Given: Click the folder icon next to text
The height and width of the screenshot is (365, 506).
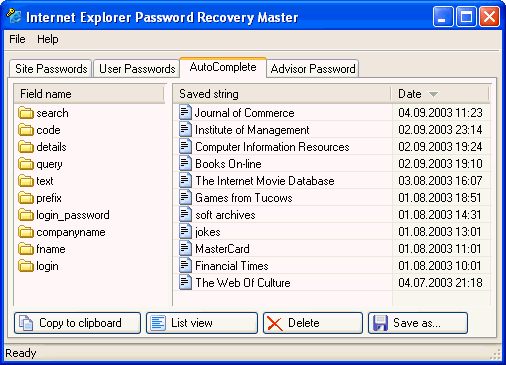Looking at the screenshot, I should pos(26,181).
